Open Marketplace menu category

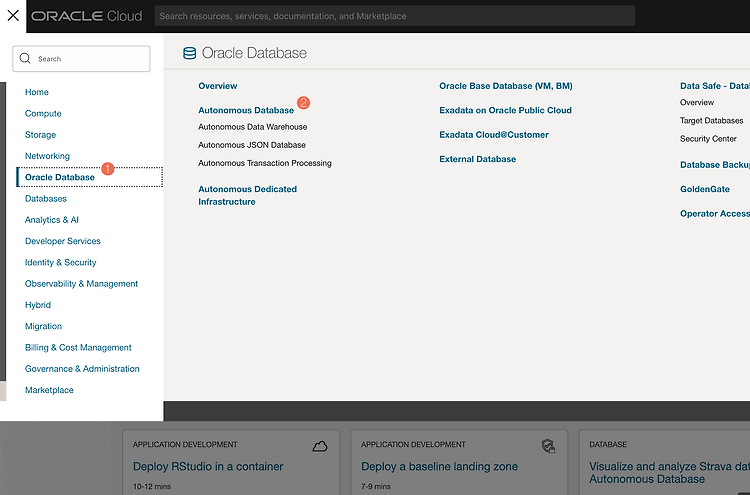pyautogui.click(x=49, y=390)
